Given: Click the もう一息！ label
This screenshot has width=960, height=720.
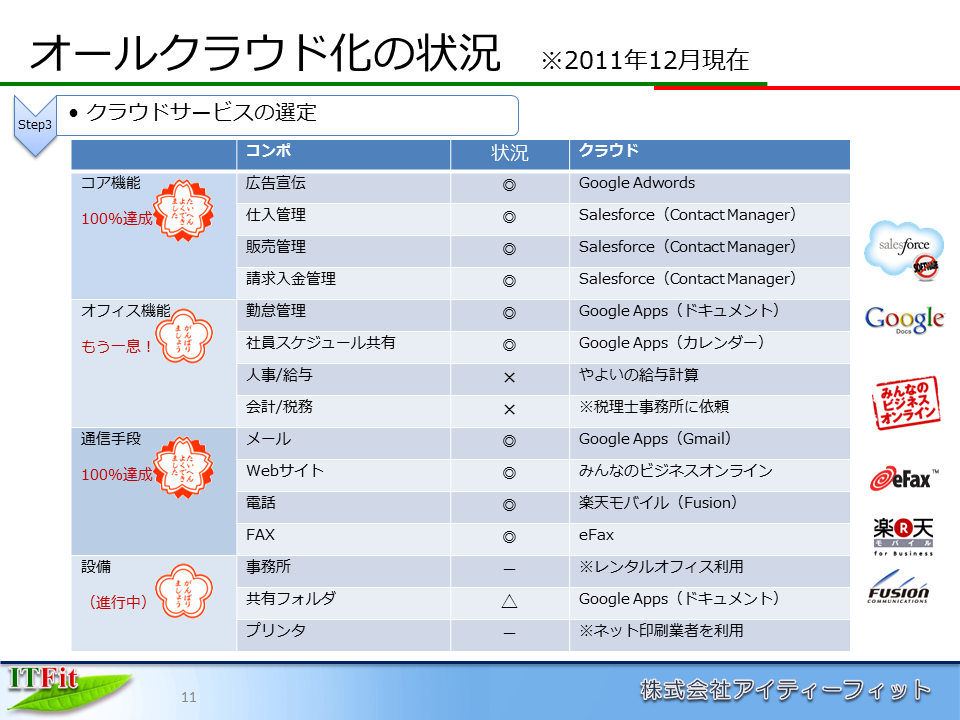Looking at the screenshot, I should point(117,347).
